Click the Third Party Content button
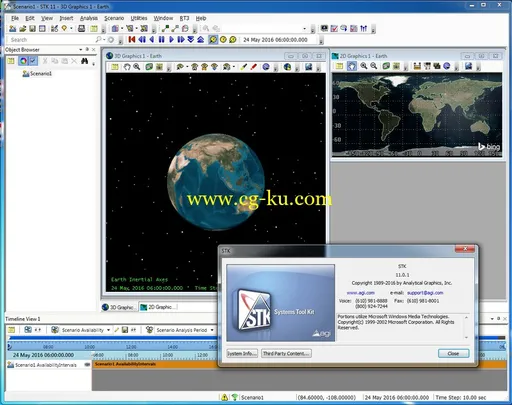Screen dimensions: 512x405 click(x=286, y=353)
